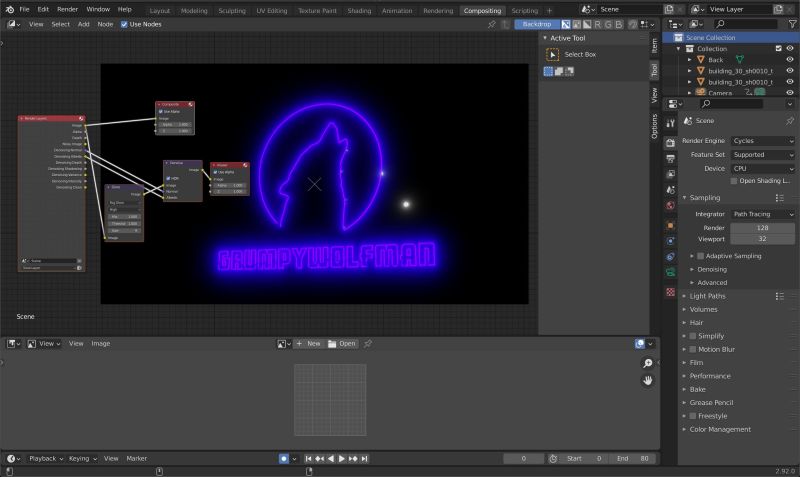Image resolution: width=800 pixels, height=477 pixels.
Task: Enable the Open Shading Language checkbox
Action: [x=734, y=181]
